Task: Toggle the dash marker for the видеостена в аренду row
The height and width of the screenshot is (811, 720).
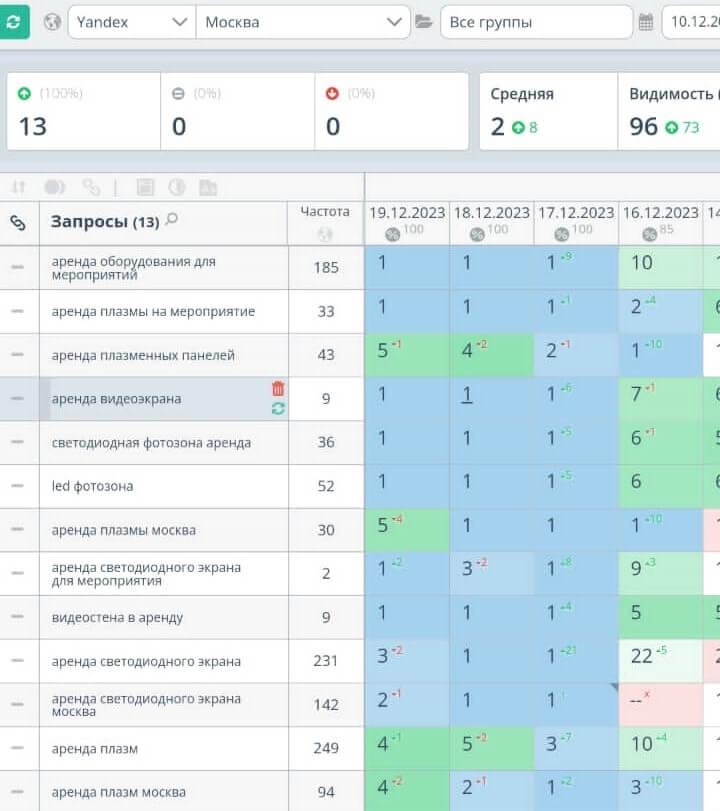Action: pyautogui.click(x=17, y=618)
